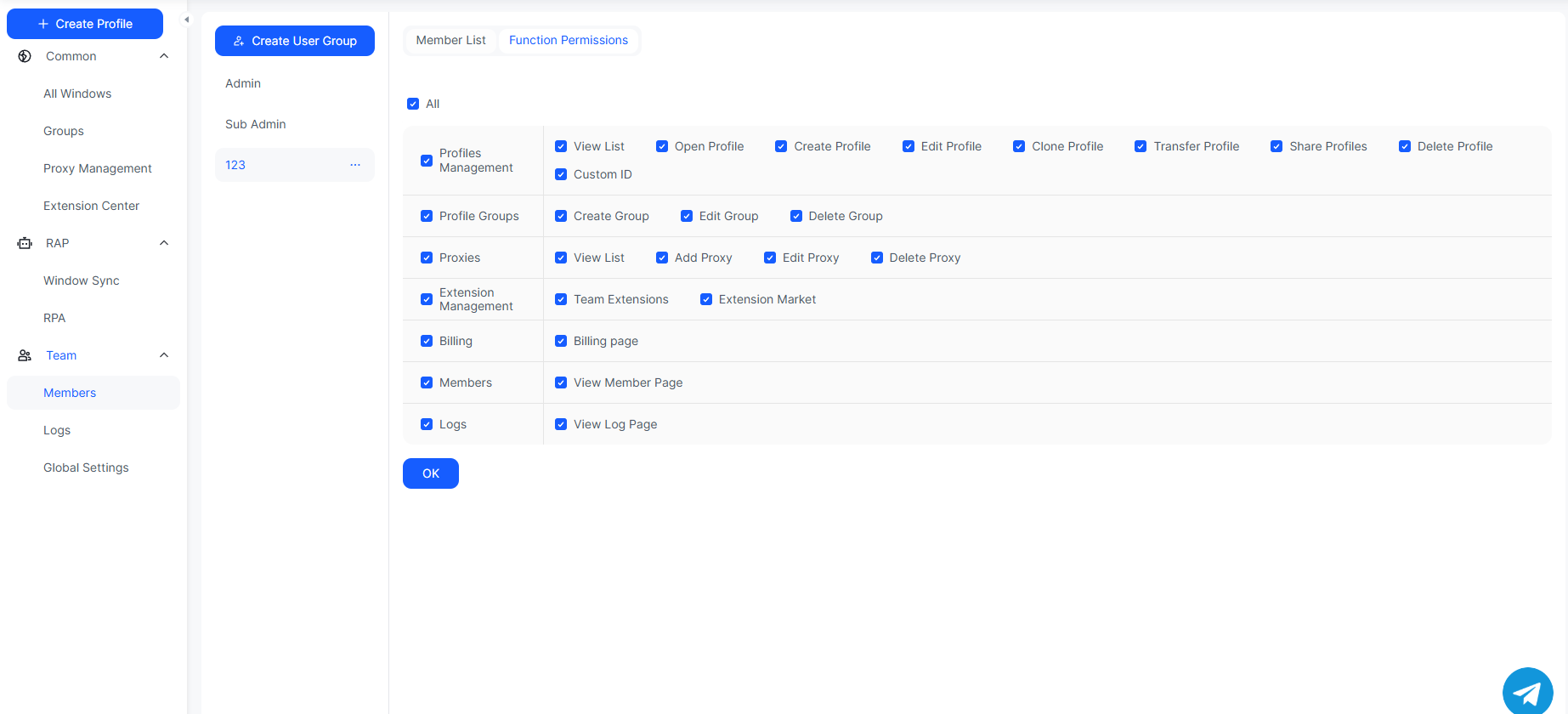Click the Team people icon
This screenshot has height=714, width=1568.
coord(25,355)
